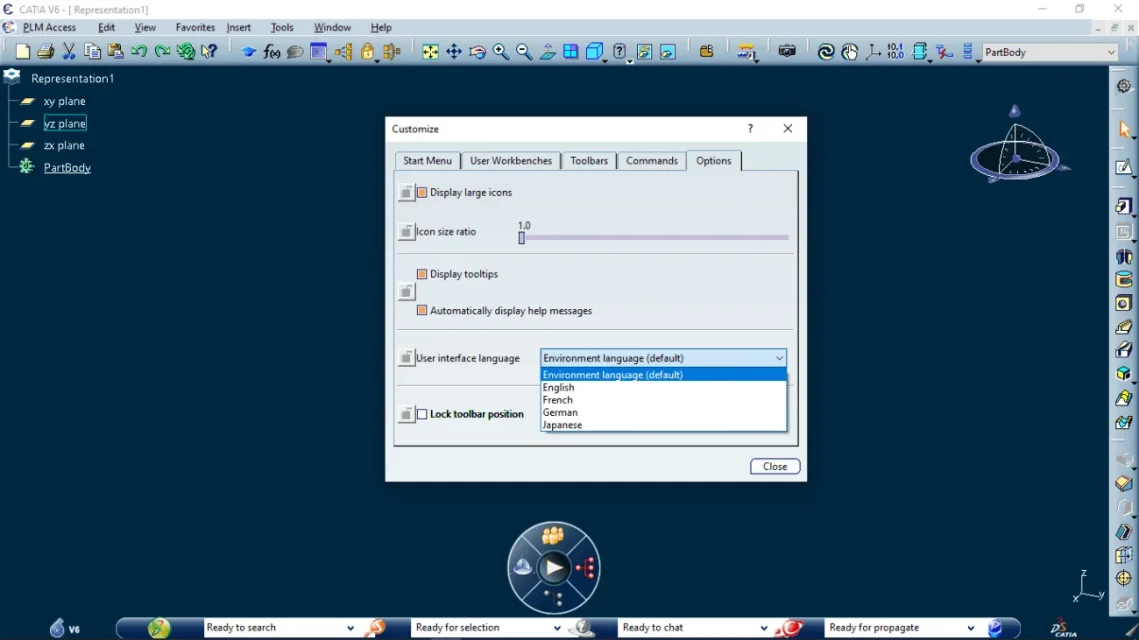The width and height of the screenshot is (1139, 640).
Task: Click the play button in compass
Action: (554, 567)
